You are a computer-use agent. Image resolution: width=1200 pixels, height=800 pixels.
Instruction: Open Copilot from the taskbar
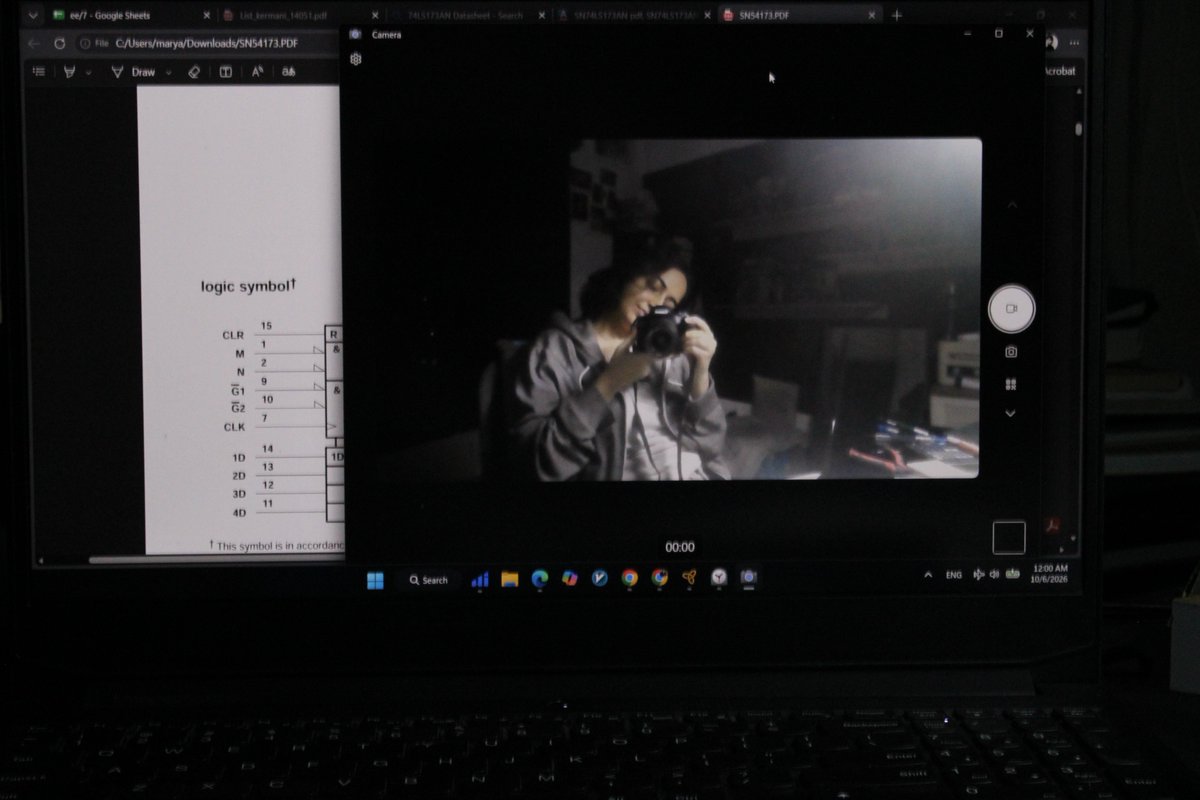coord(570,578)
